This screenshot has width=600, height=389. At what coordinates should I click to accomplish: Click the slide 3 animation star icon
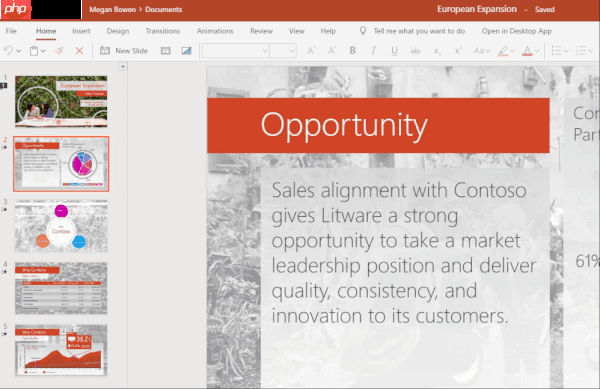pyautogui.click(x=4, y=210)
